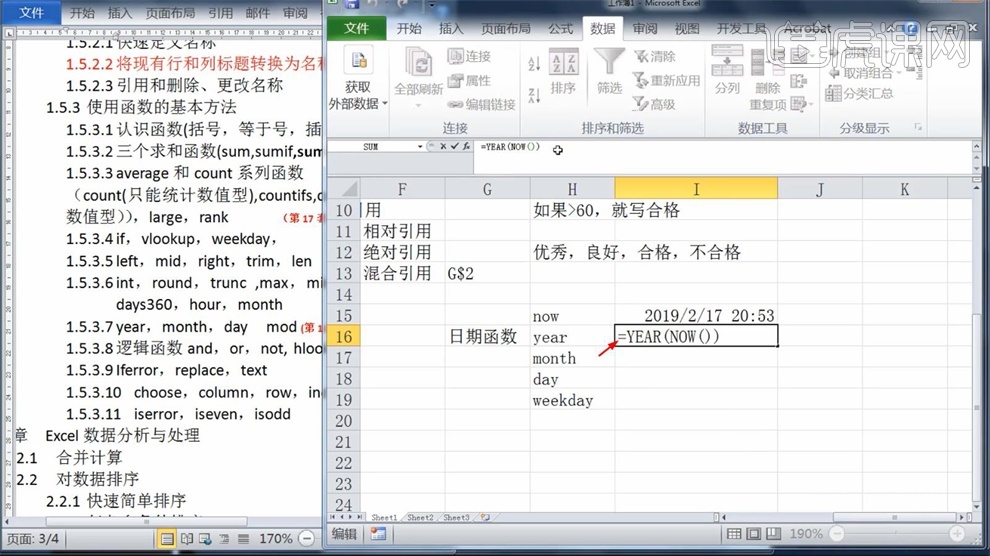Sort ascending with the A-to-Z icon
The width and height of the screenshot is (990, 556).
(534, 62)
